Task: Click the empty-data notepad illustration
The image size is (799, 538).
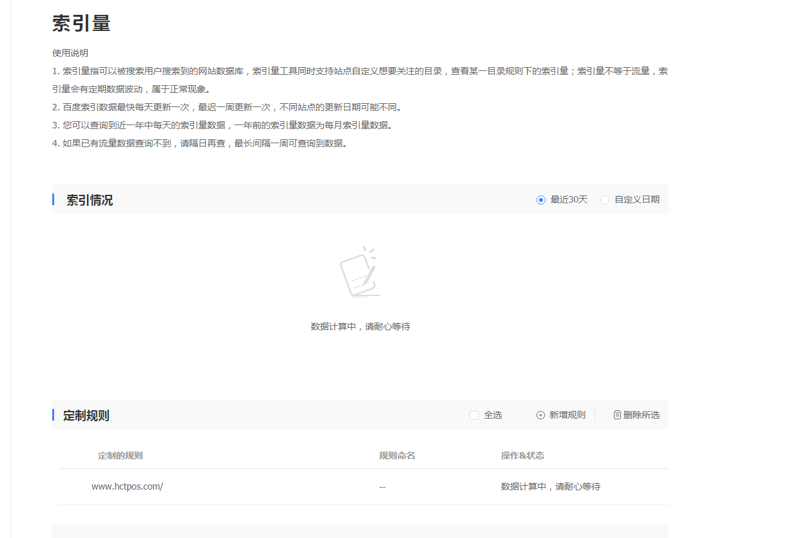Action: 360,272
